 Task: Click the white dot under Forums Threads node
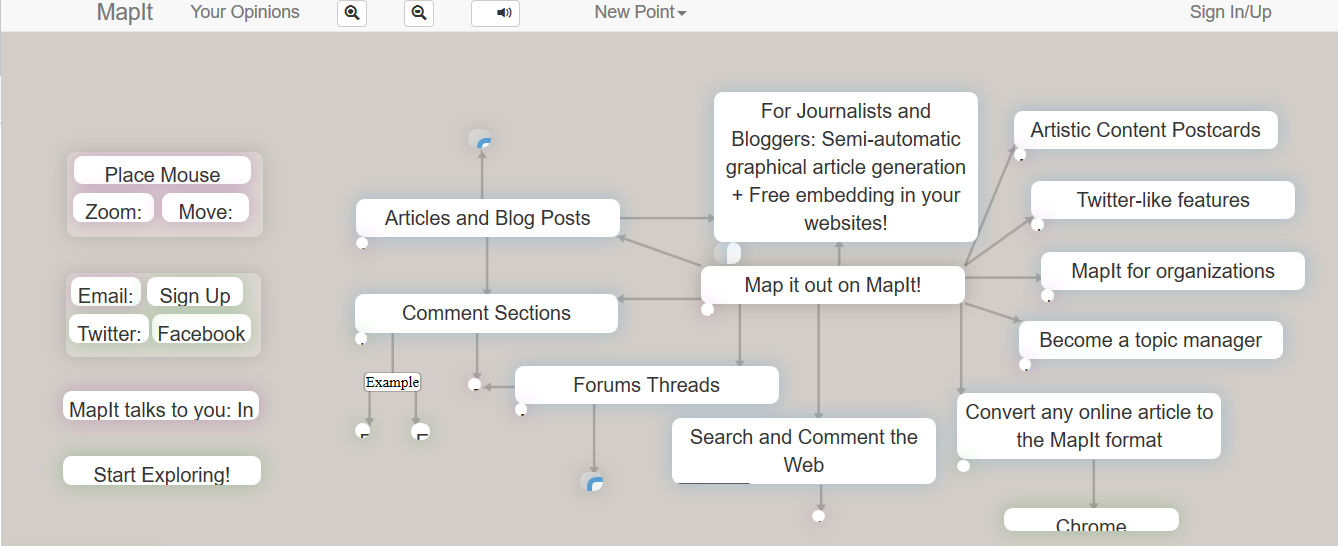click(521, 410)
